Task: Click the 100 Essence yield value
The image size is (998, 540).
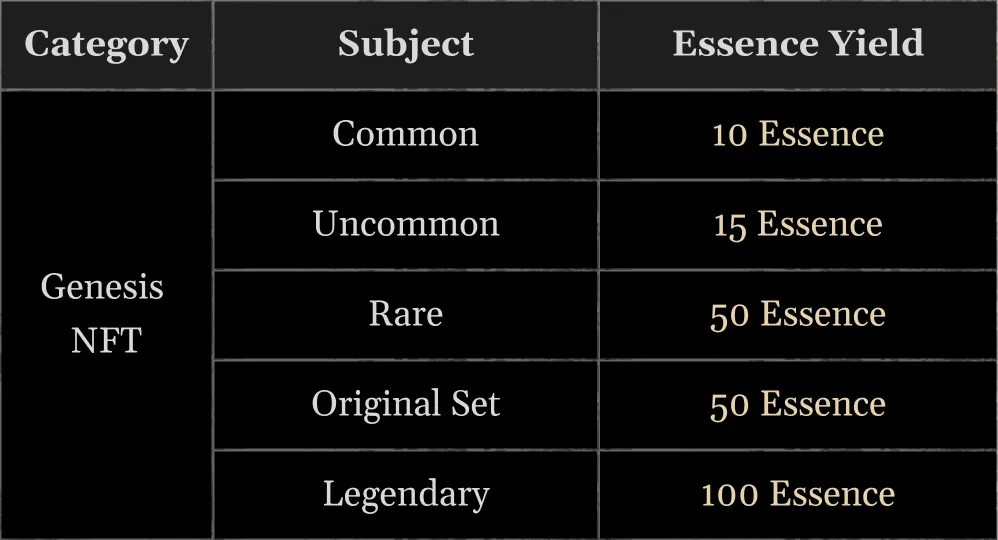Action: [798, 495]
